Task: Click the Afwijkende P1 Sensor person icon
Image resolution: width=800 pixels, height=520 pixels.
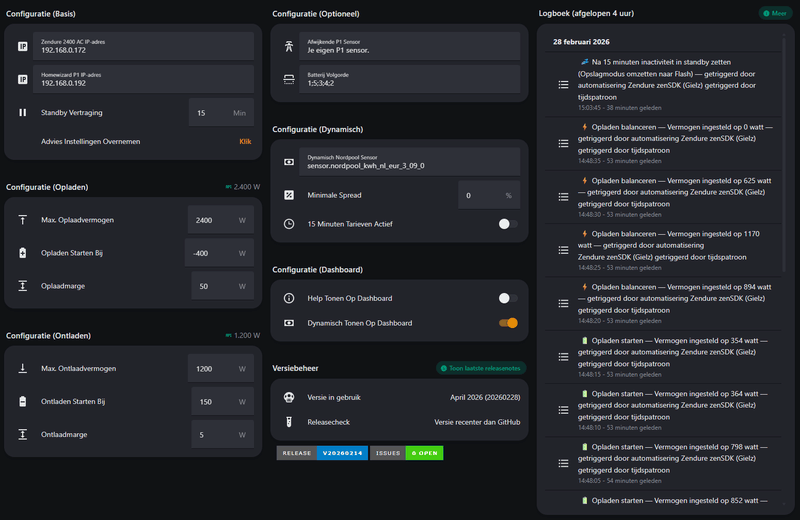Action: [x=289, y=46]
